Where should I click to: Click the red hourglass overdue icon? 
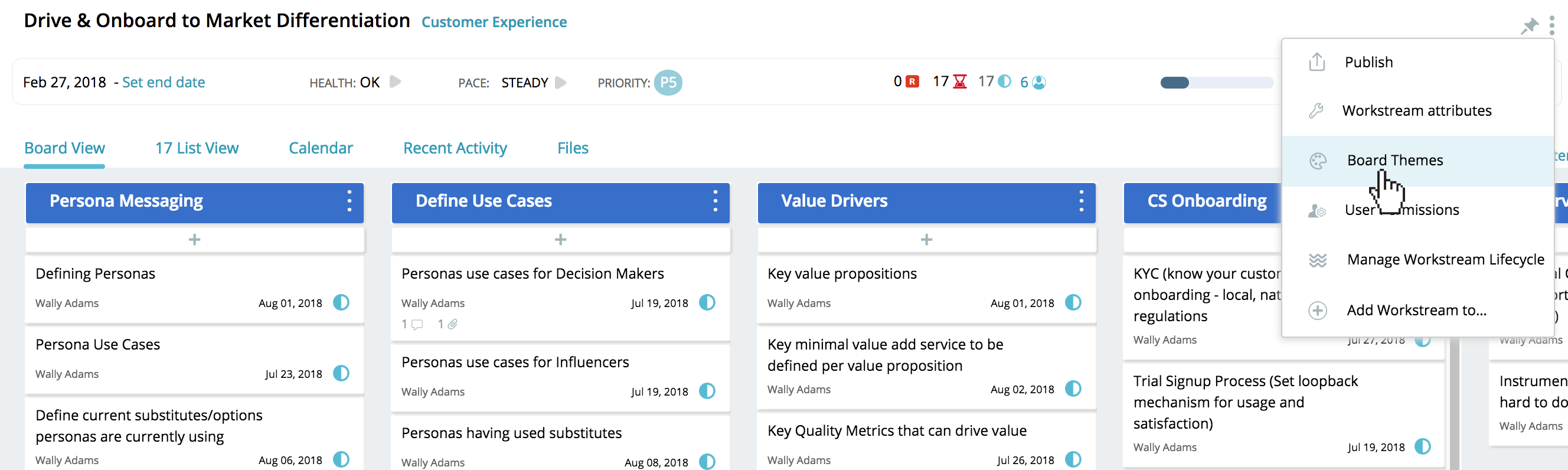tap(960, 81)
